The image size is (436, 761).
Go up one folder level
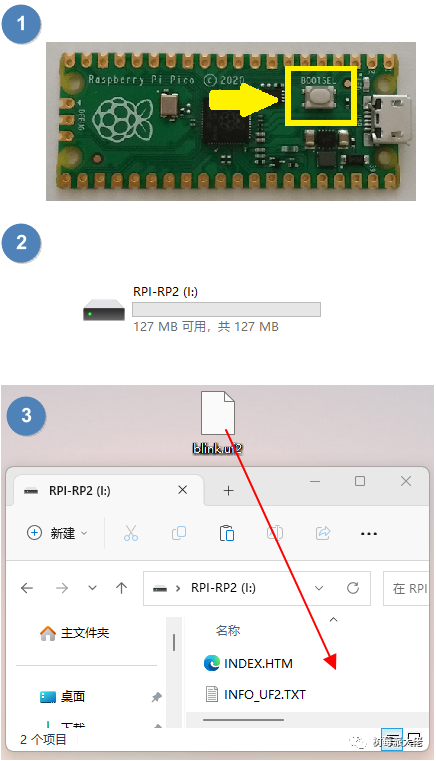click(121, 588)
